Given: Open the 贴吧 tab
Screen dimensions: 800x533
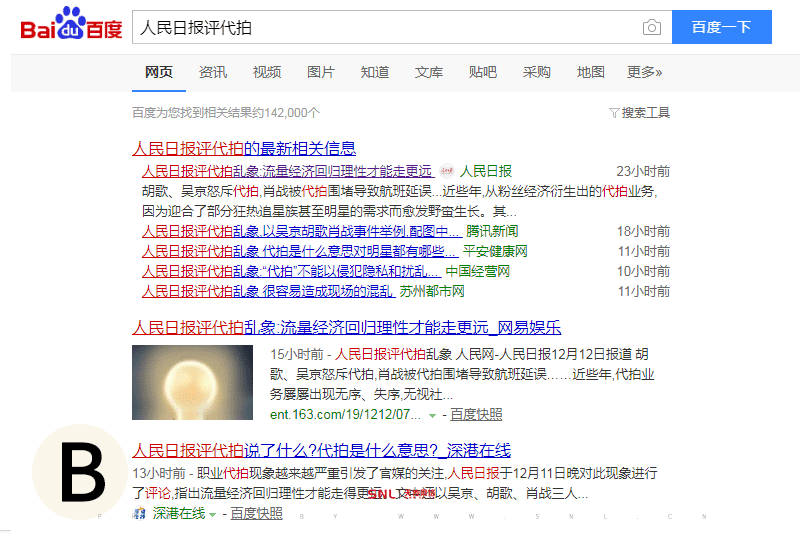Looking at the screenshot, I should [x=483, y=72].
